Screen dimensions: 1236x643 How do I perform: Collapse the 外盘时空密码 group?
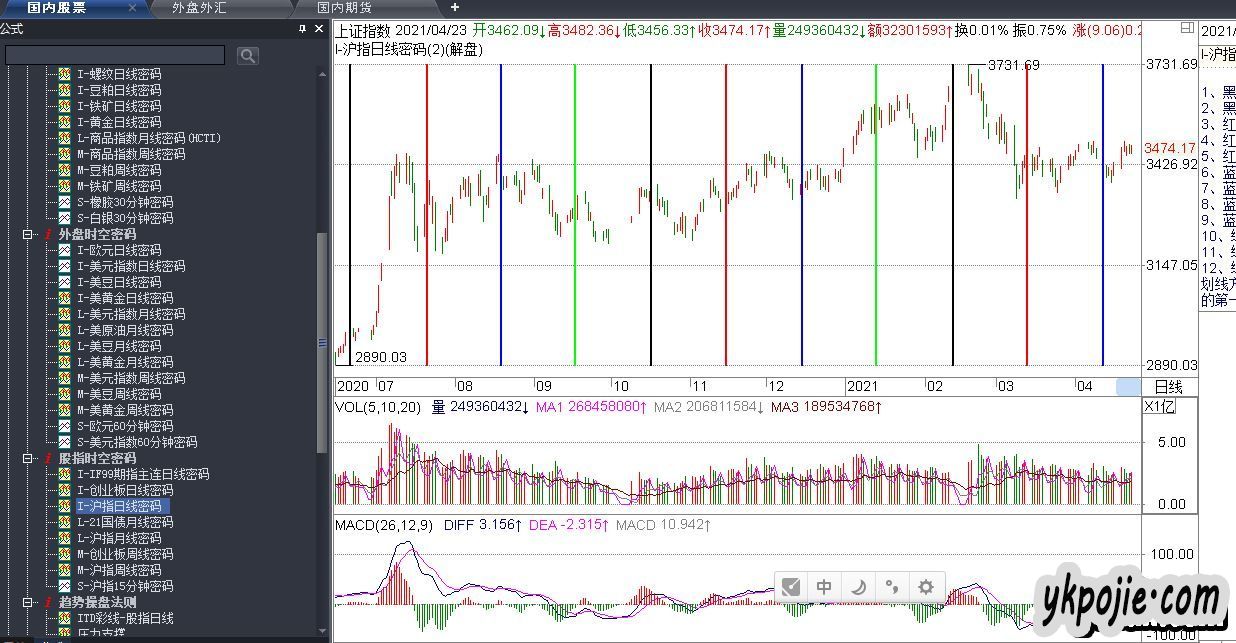(28, 234)
